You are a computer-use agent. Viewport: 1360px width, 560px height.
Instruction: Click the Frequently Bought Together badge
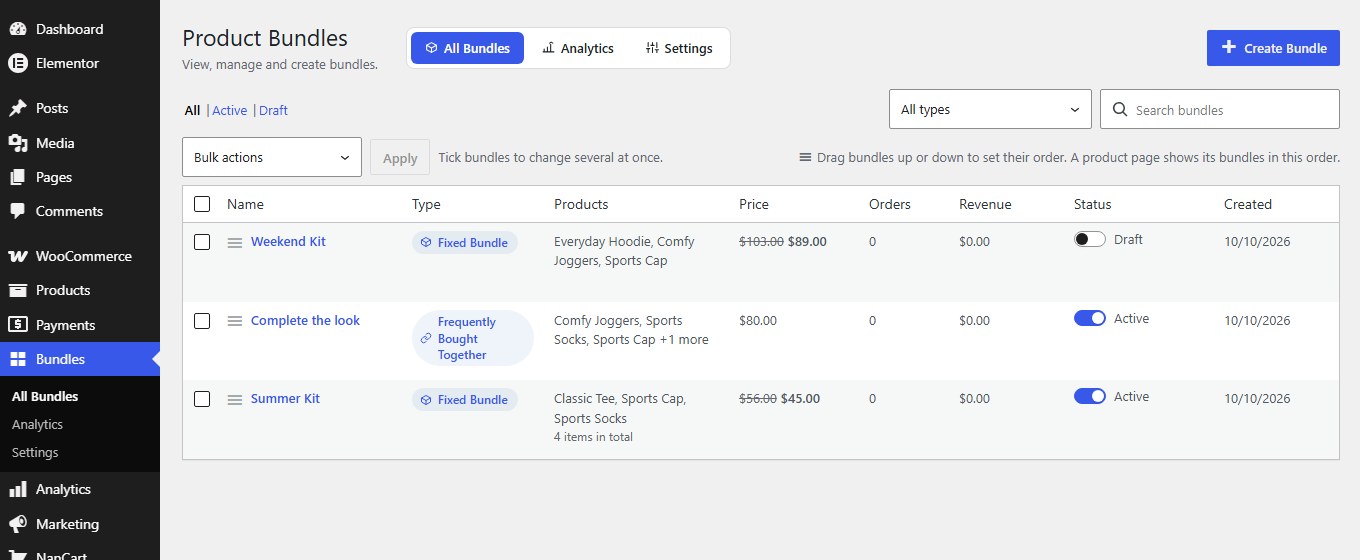[x=472, y=338]
